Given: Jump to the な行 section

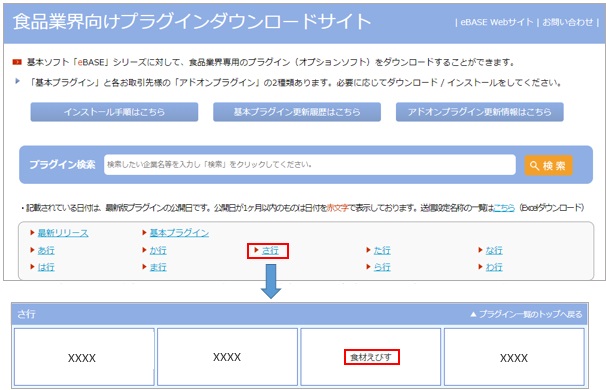Looking at the screenshot, I should coord(494,250).
